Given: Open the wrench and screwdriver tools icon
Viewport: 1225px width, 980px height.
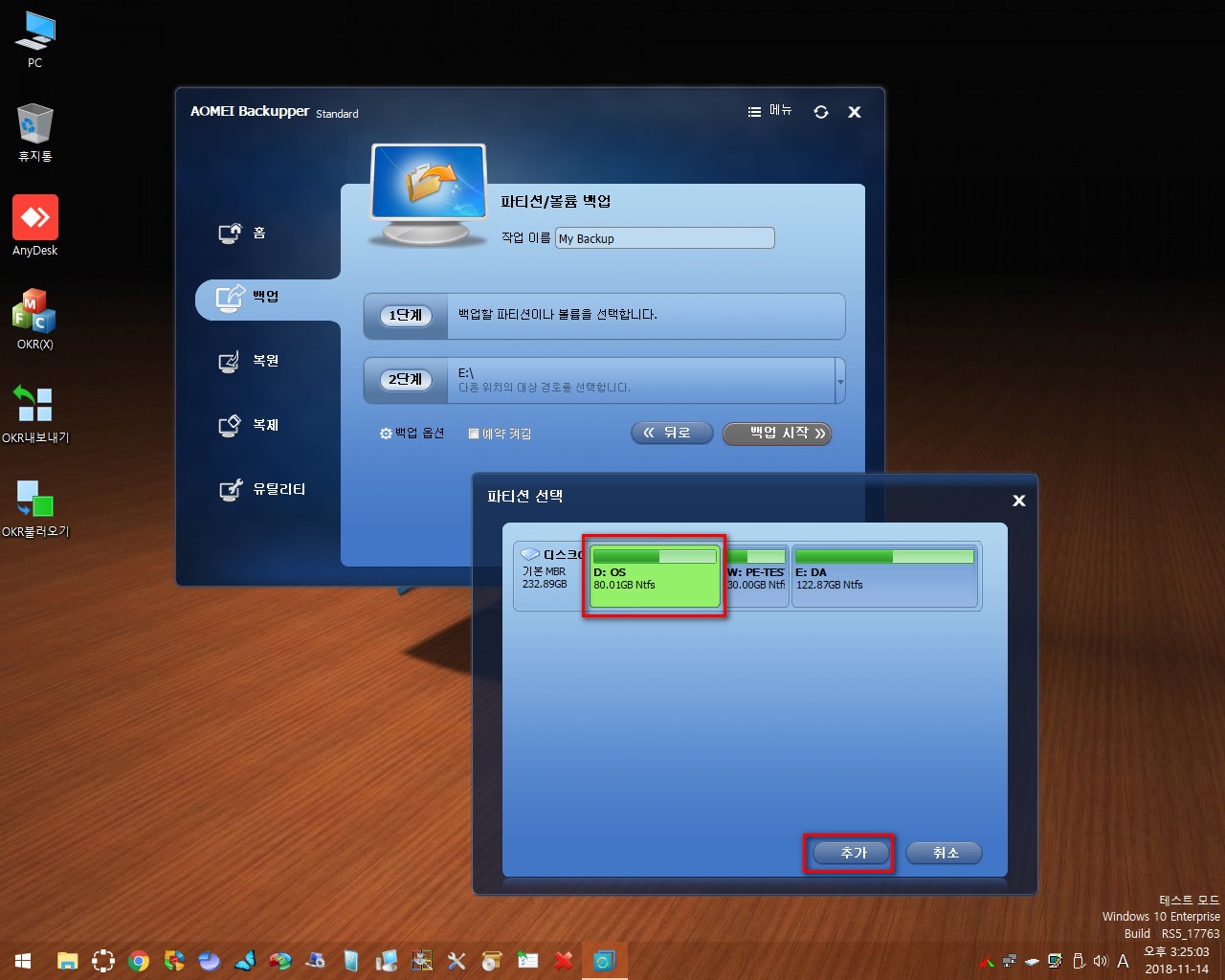Looking at the screenshot, I should [x=457, y=961].
